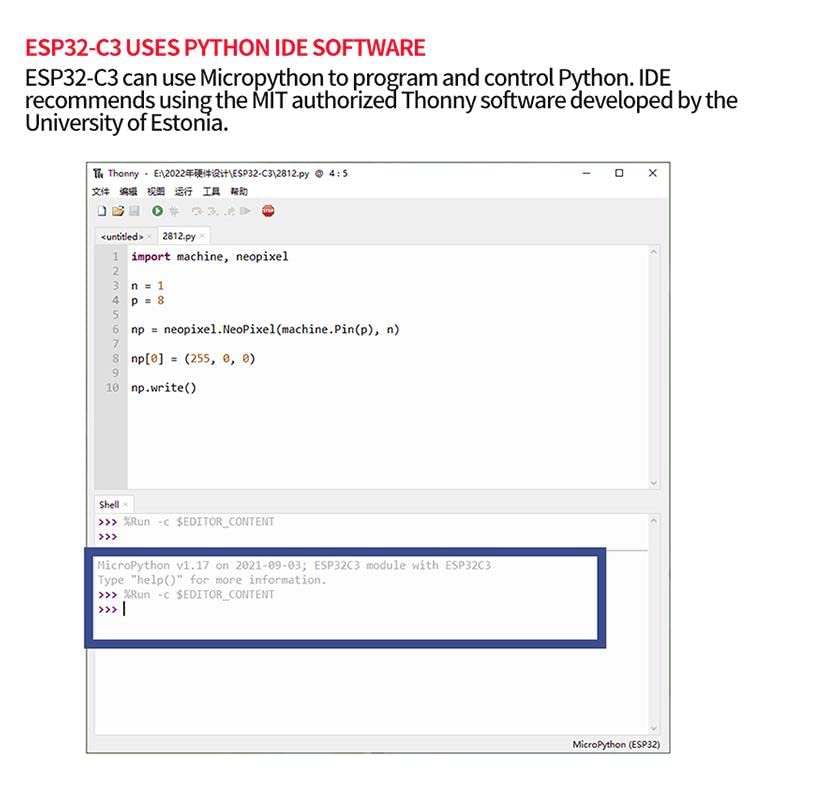
Task: Click the Debug script bug icon
Action: (173, 211)
